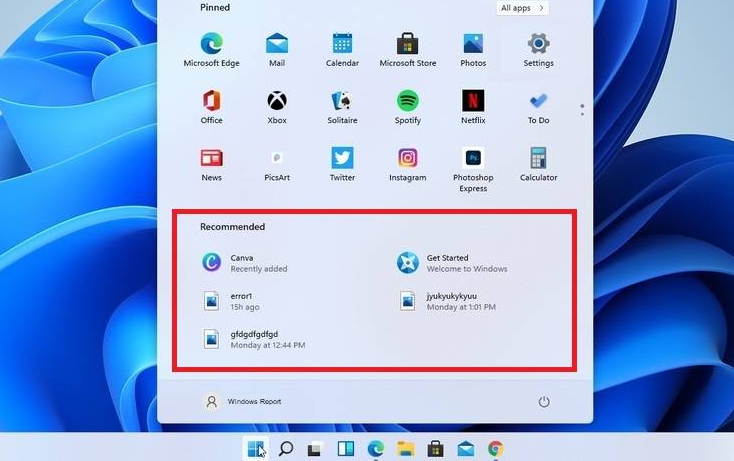
Task: Launch Instagram from pinned apps
Action: point(408,164)
